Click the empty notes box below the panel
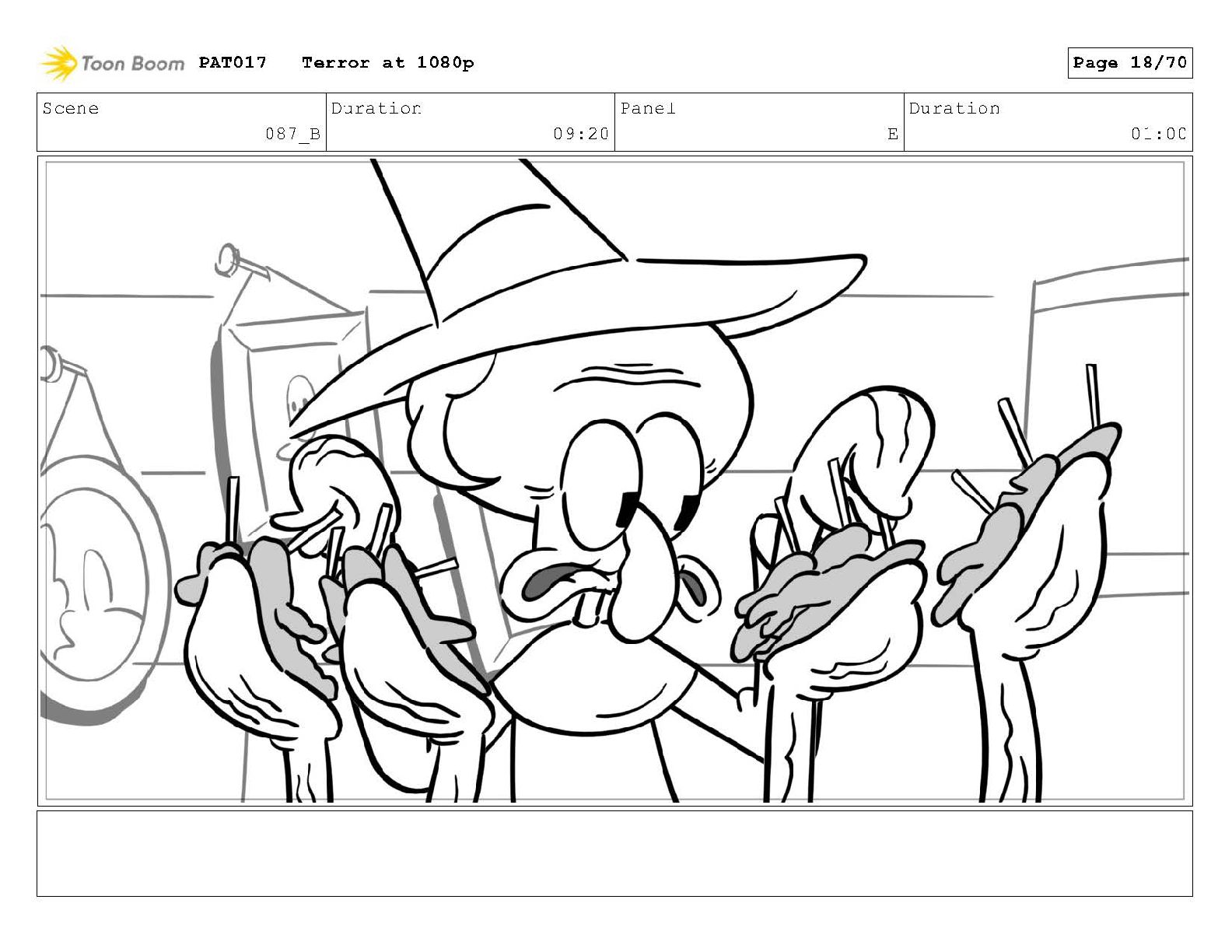The width and height of the screenshot is (1232, 952). 614,853
